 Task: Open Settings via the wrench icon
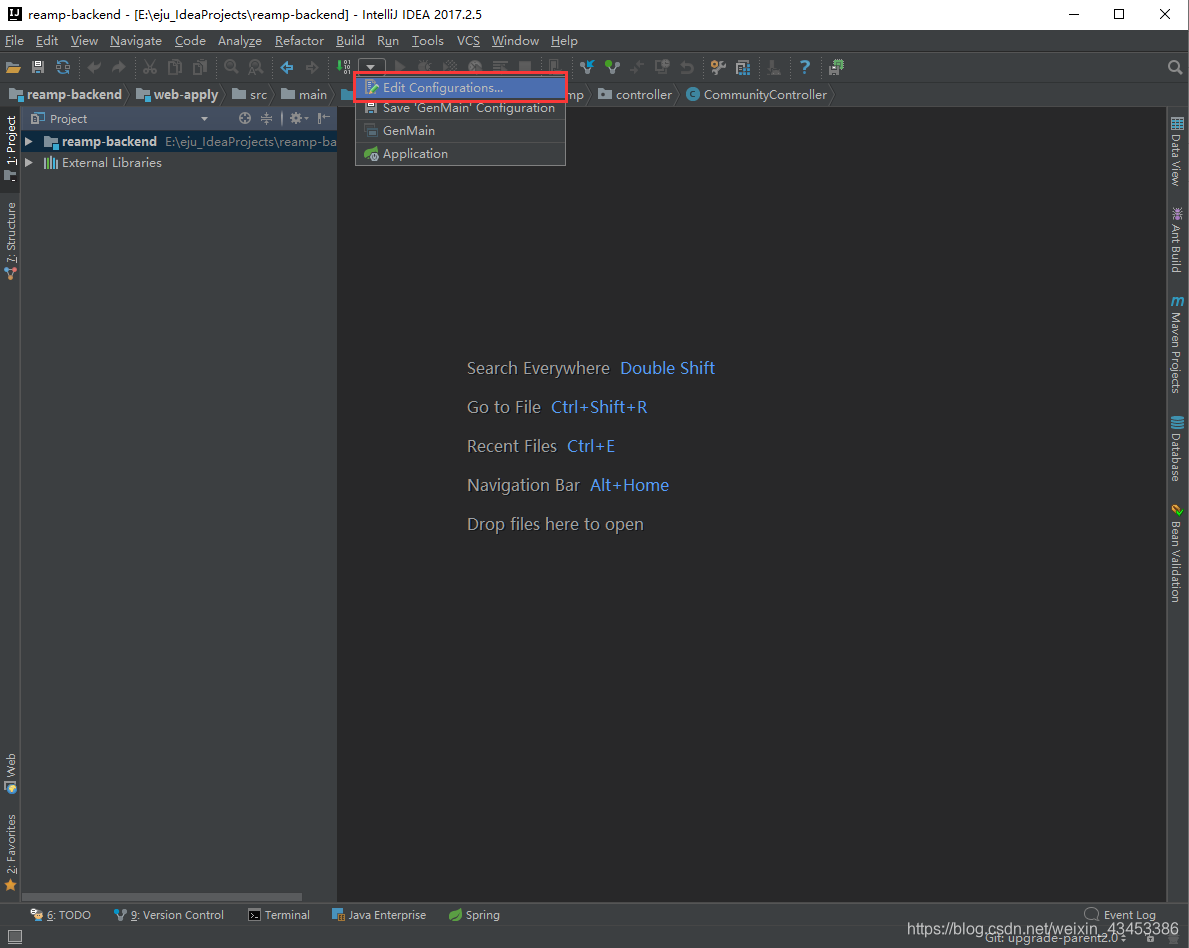(718, 67)
